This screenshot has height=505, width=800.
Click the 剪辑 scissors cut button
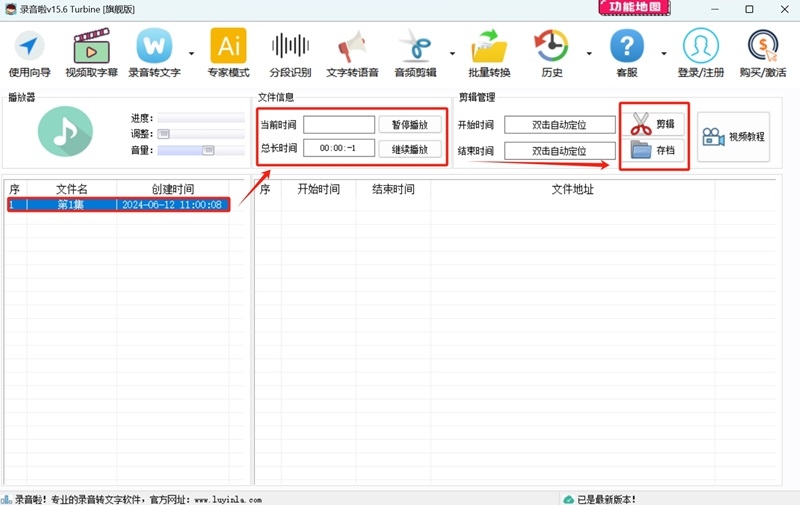click(653, 124)
